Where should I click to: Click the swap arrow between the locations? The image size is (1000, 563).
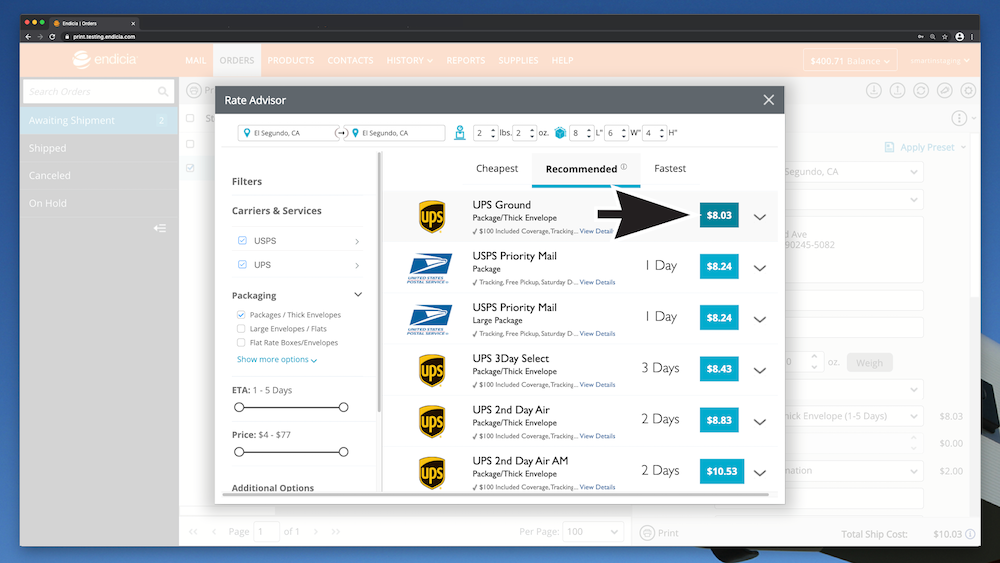[341, 133]
